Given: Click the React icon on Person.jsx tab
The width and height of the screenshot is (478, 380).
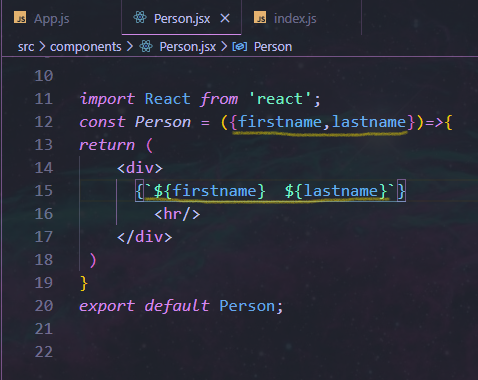Looking at the screenshot, I should tap(140, 17).
